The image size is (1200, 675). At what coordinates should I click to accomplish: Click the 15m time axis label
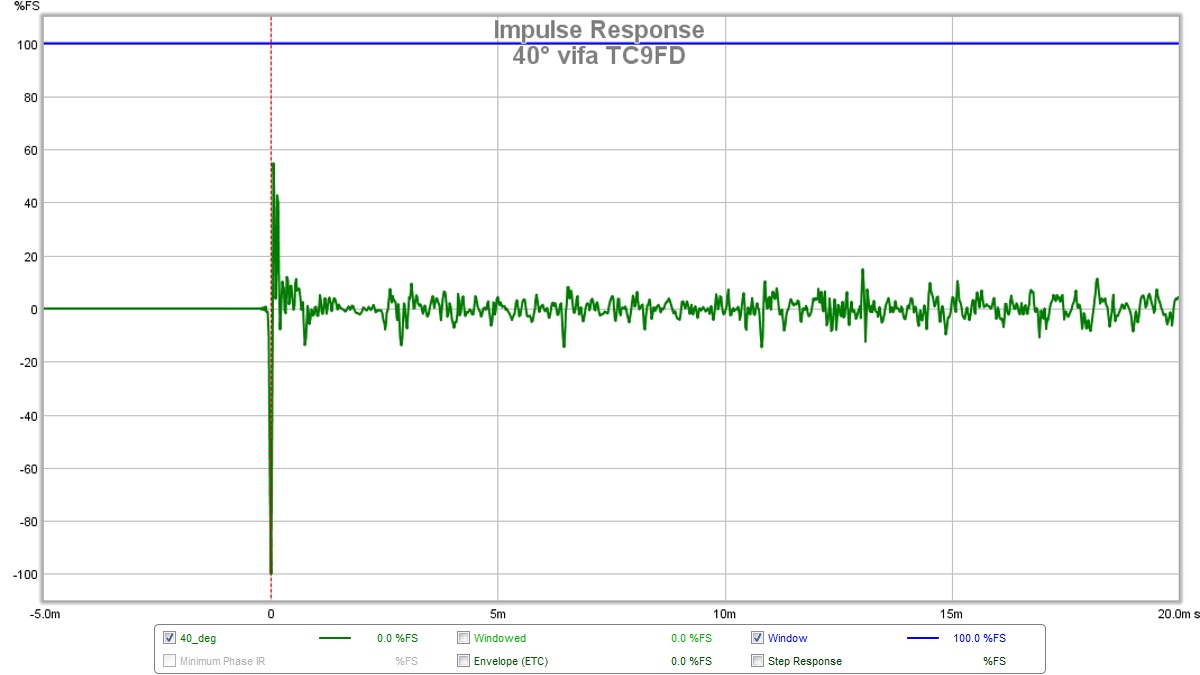pyautogui.click(x=951, y=612)
